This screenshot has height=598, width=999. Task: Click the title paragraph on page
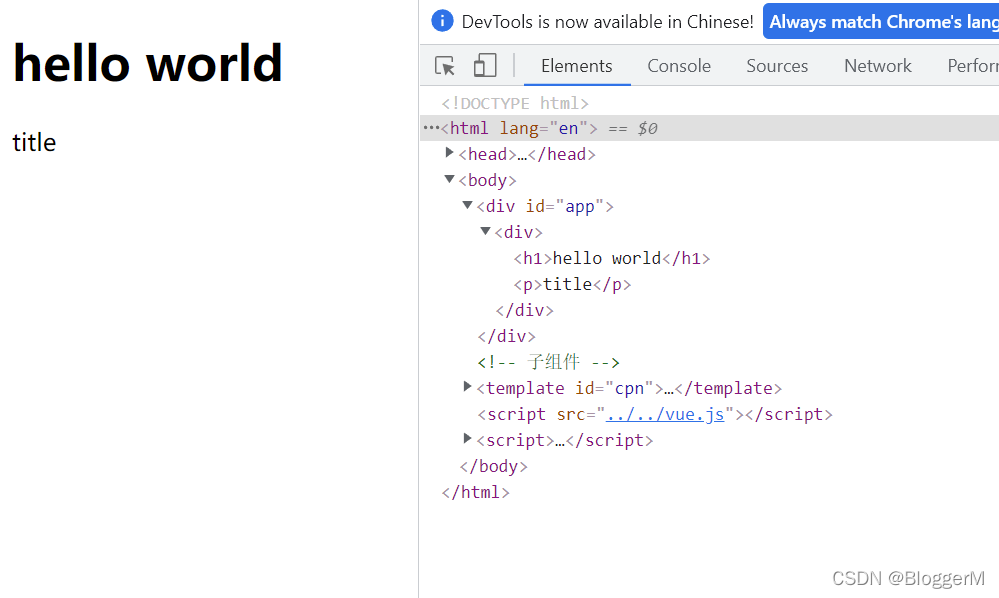(x=34, y=142)
